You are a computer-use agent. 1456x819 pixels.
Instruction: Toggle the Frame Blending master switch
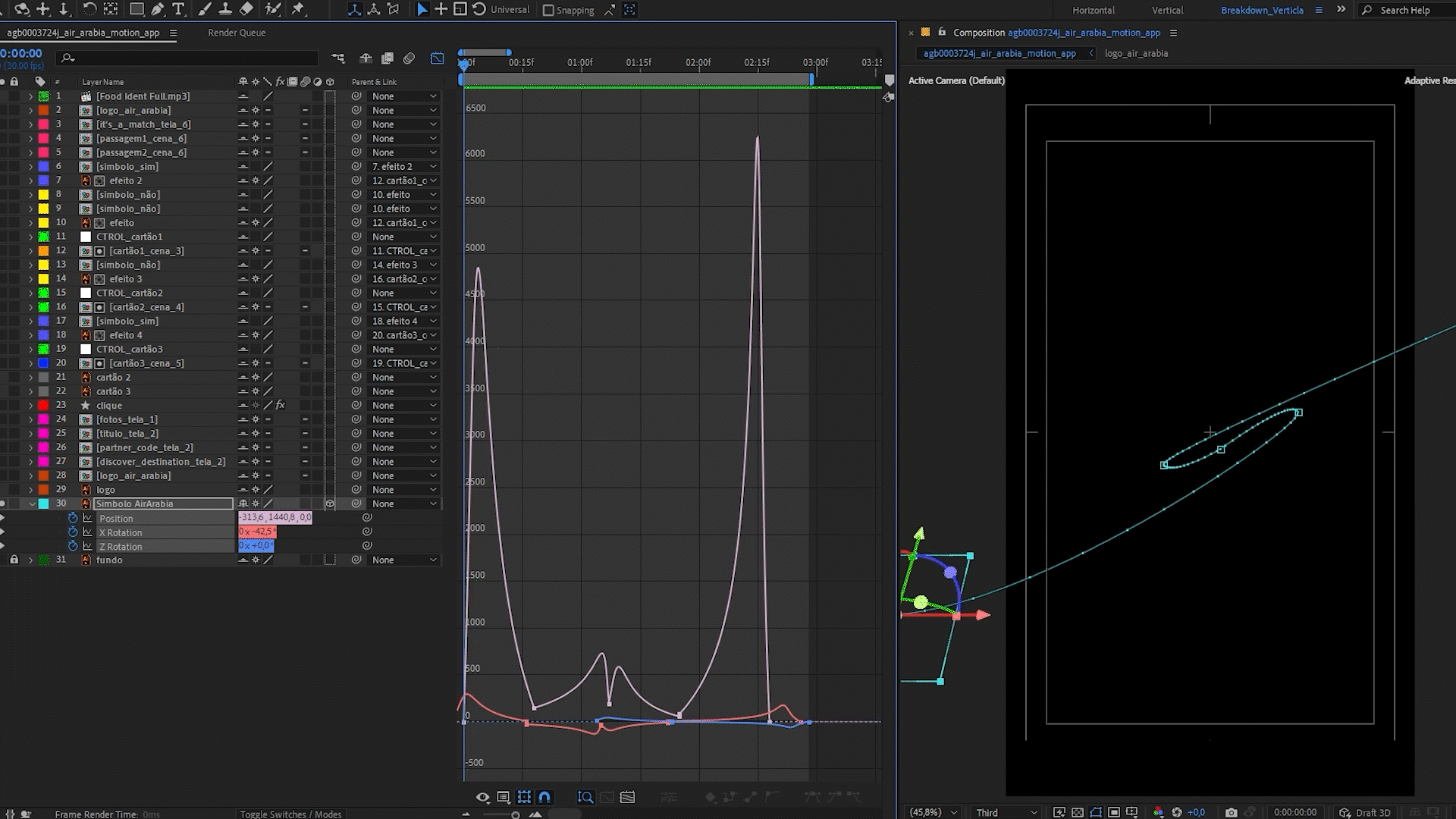click(388, 58)
